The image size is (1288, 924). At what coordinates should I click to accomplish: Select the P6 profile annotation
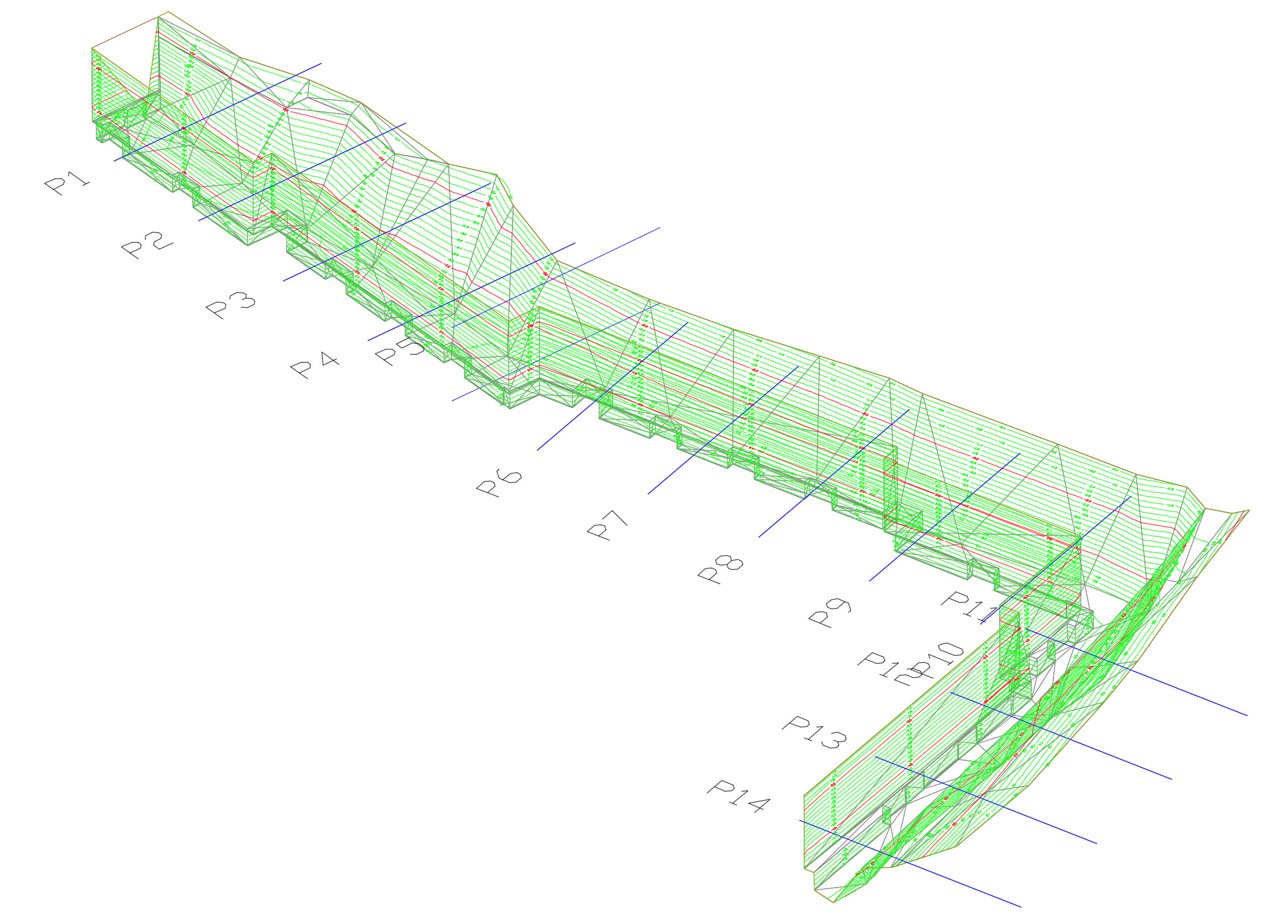[x=498, y=483]
